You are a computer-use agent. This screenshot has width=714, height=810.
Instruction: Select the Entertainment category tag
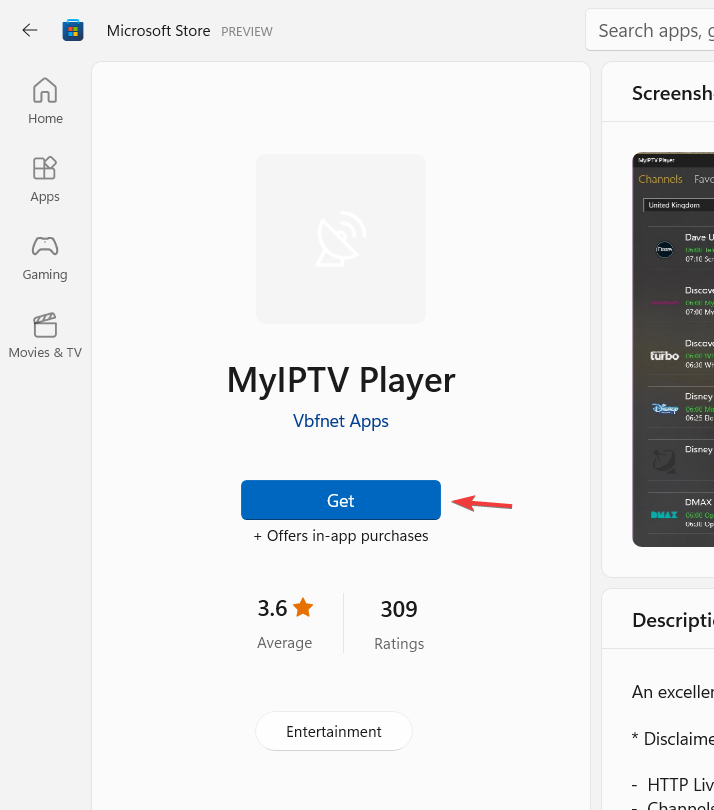tap(334, 731)
